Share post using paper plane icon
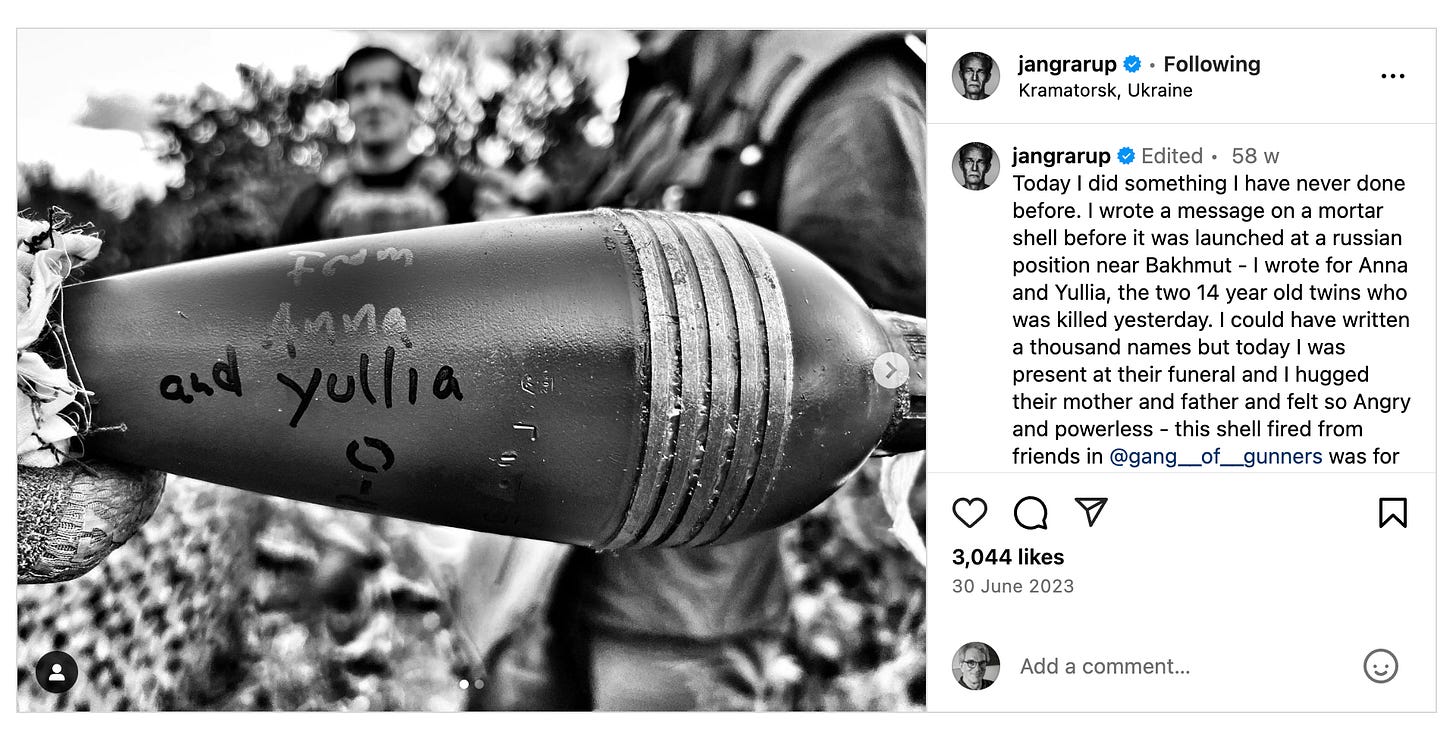The height and width of the screenshot is (733, 1456). (x=1091, y=512)
